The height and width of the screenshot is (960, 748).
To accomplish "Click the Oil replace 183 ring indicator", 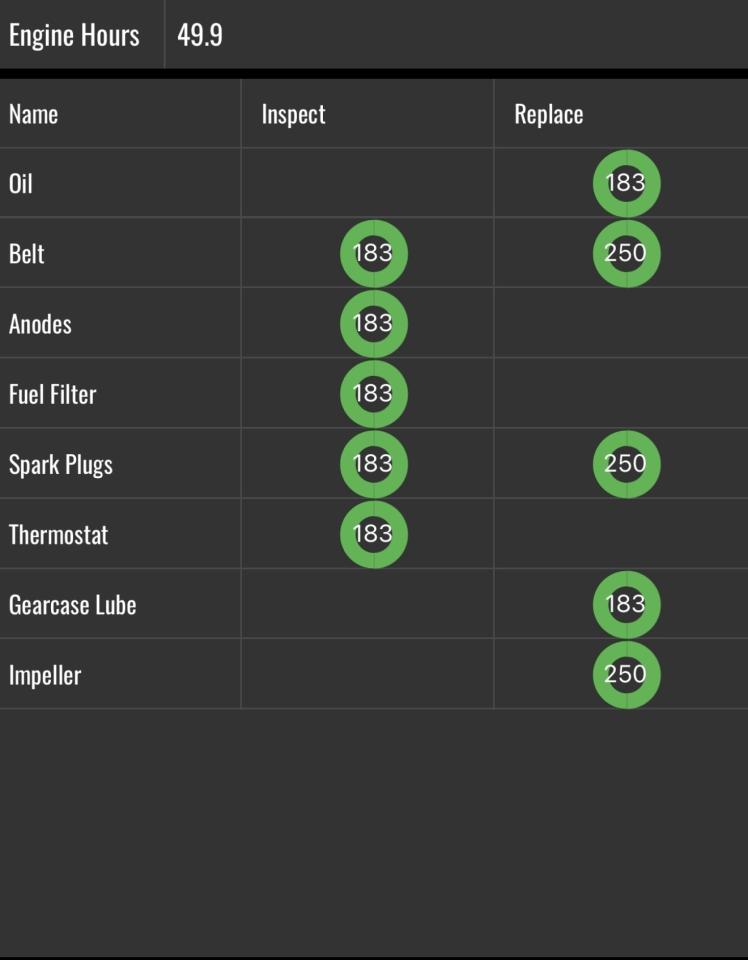I will click(626, 183).
